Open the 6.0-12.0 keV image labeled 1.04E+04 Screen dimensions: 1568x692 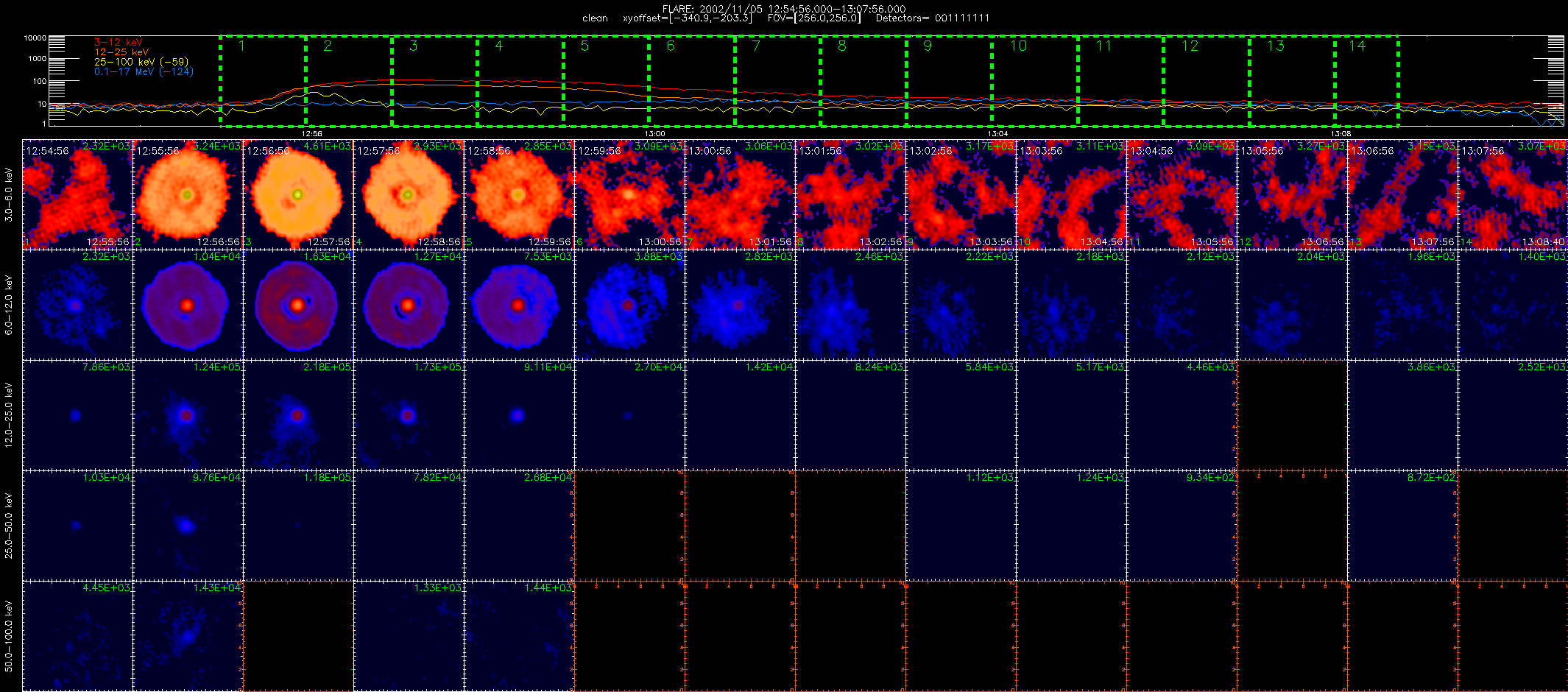188,305
